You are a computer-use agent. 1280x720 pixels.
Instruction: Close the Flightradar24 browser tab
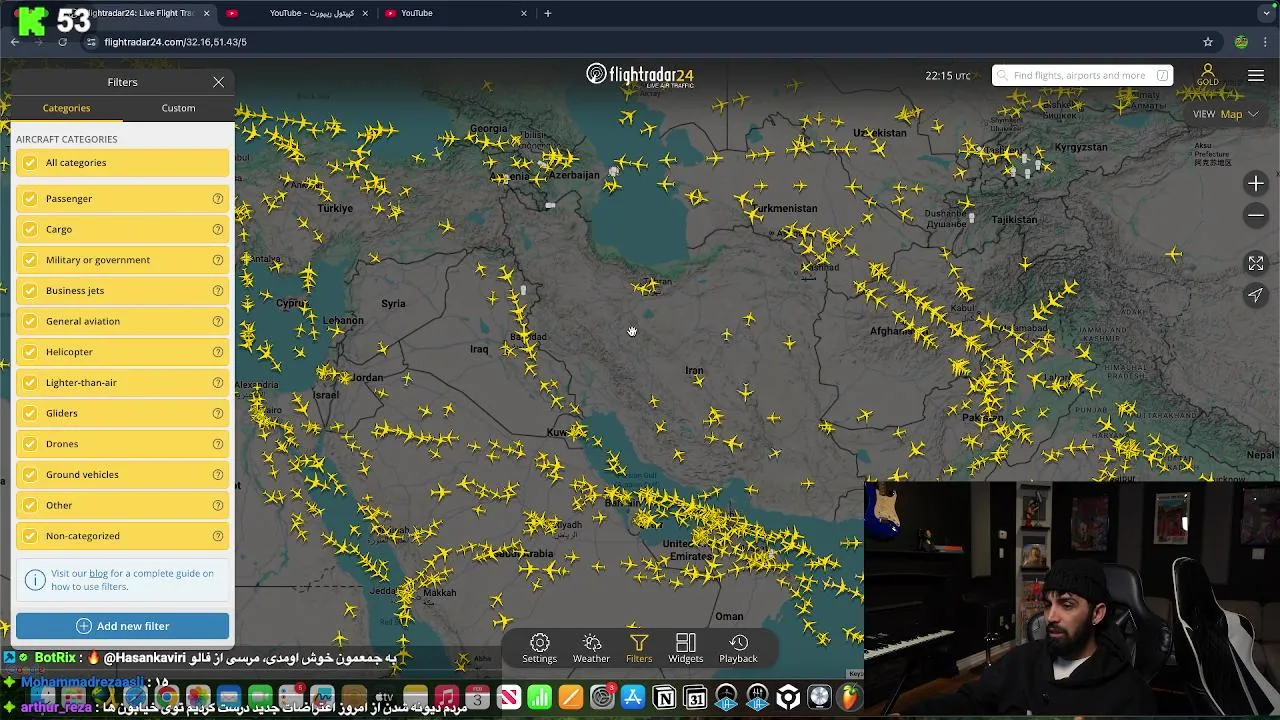click(x=207, y=13)
